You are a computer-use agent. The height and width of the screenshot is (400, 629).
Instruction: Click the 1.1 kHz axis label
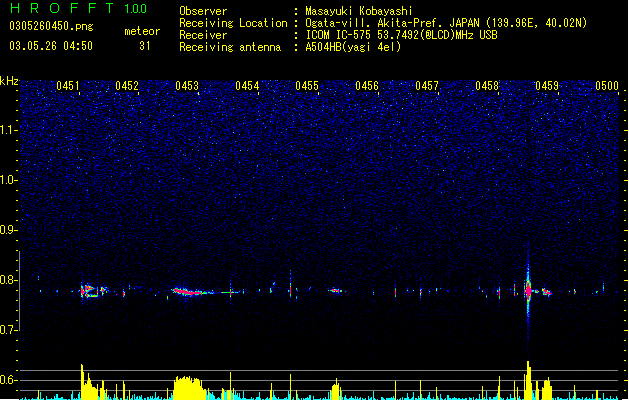pos(8,130)
